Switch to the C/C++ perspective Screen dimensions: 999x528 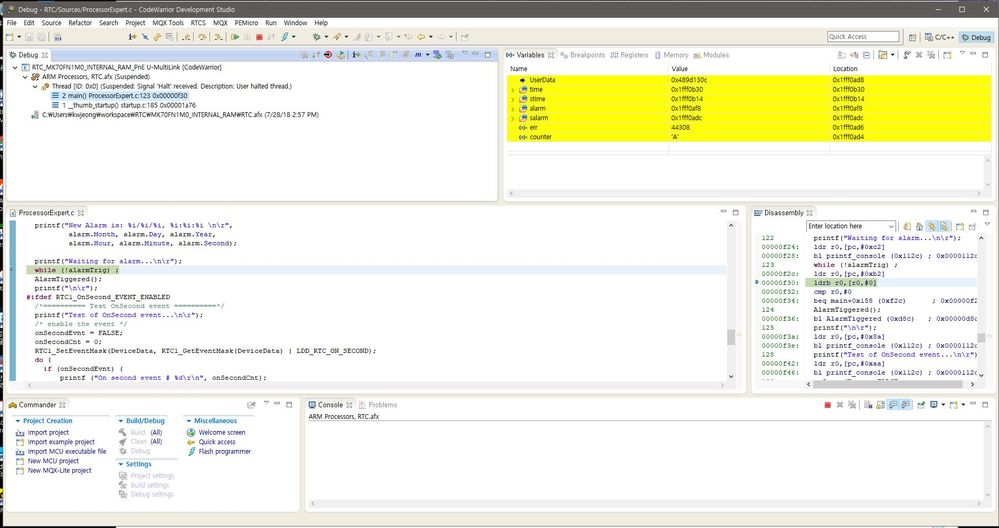coord(940,38)
